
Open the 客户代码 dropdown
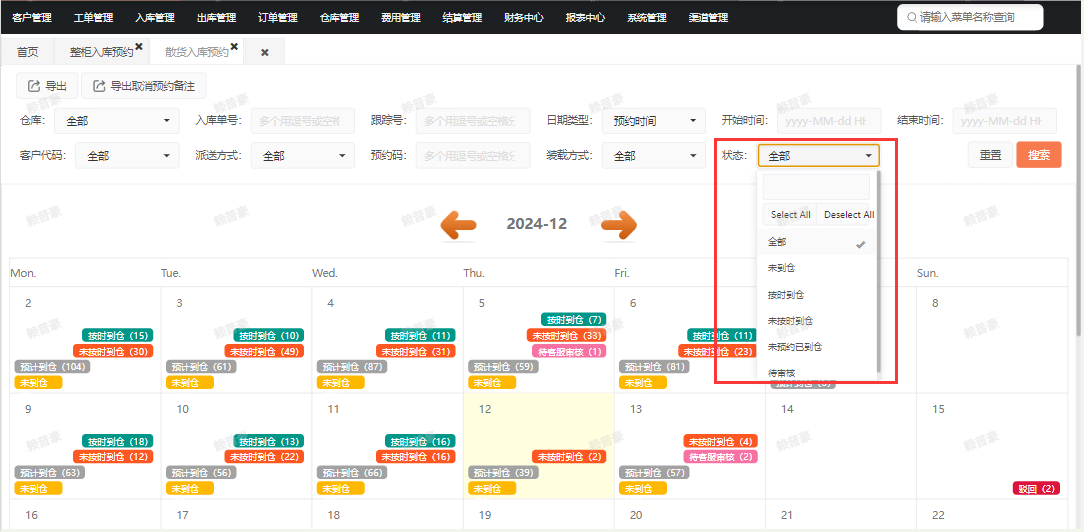(127, 156)
